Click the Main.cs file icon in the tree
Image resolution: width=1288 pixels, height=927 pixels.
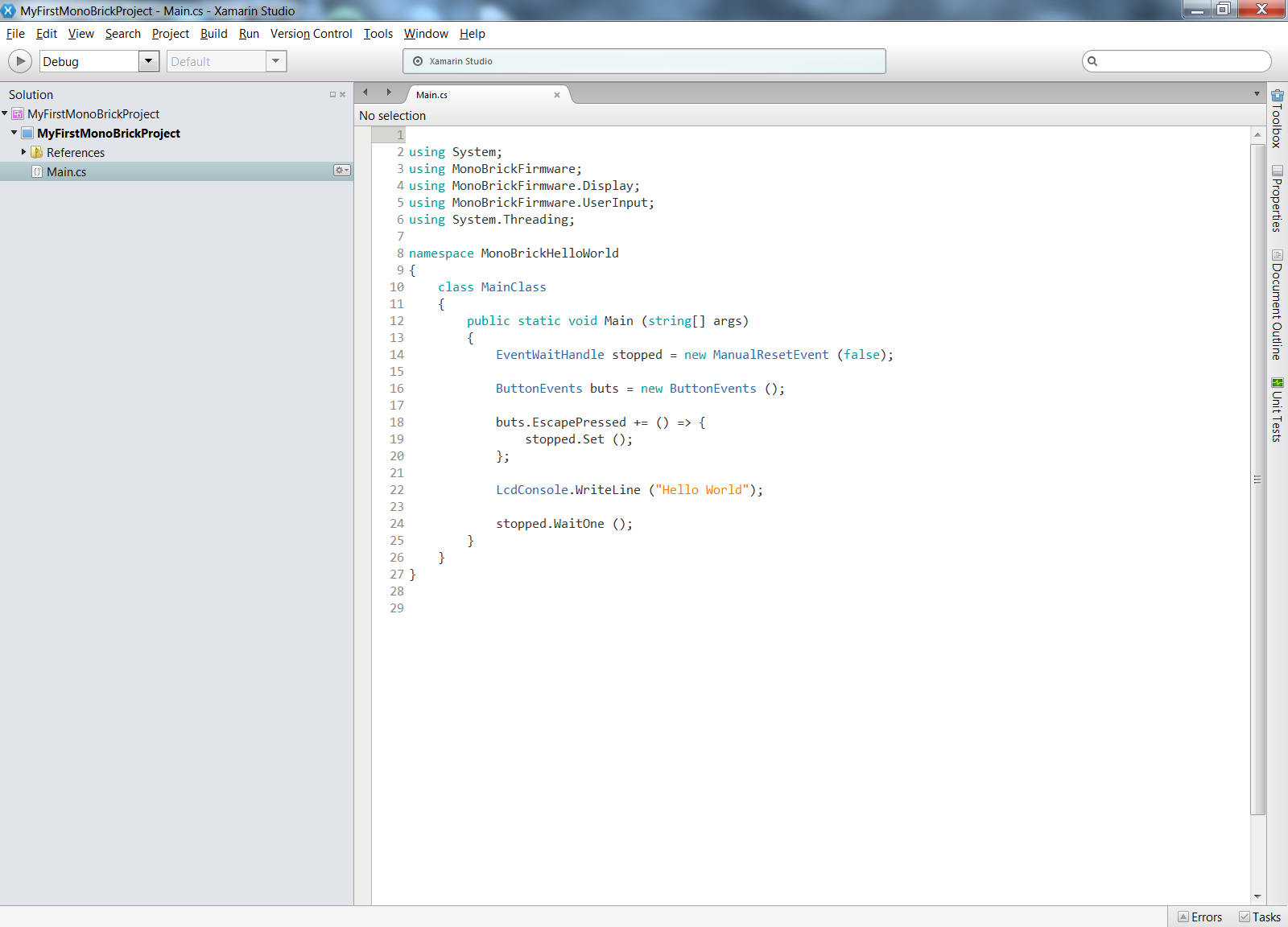[37, 171]
